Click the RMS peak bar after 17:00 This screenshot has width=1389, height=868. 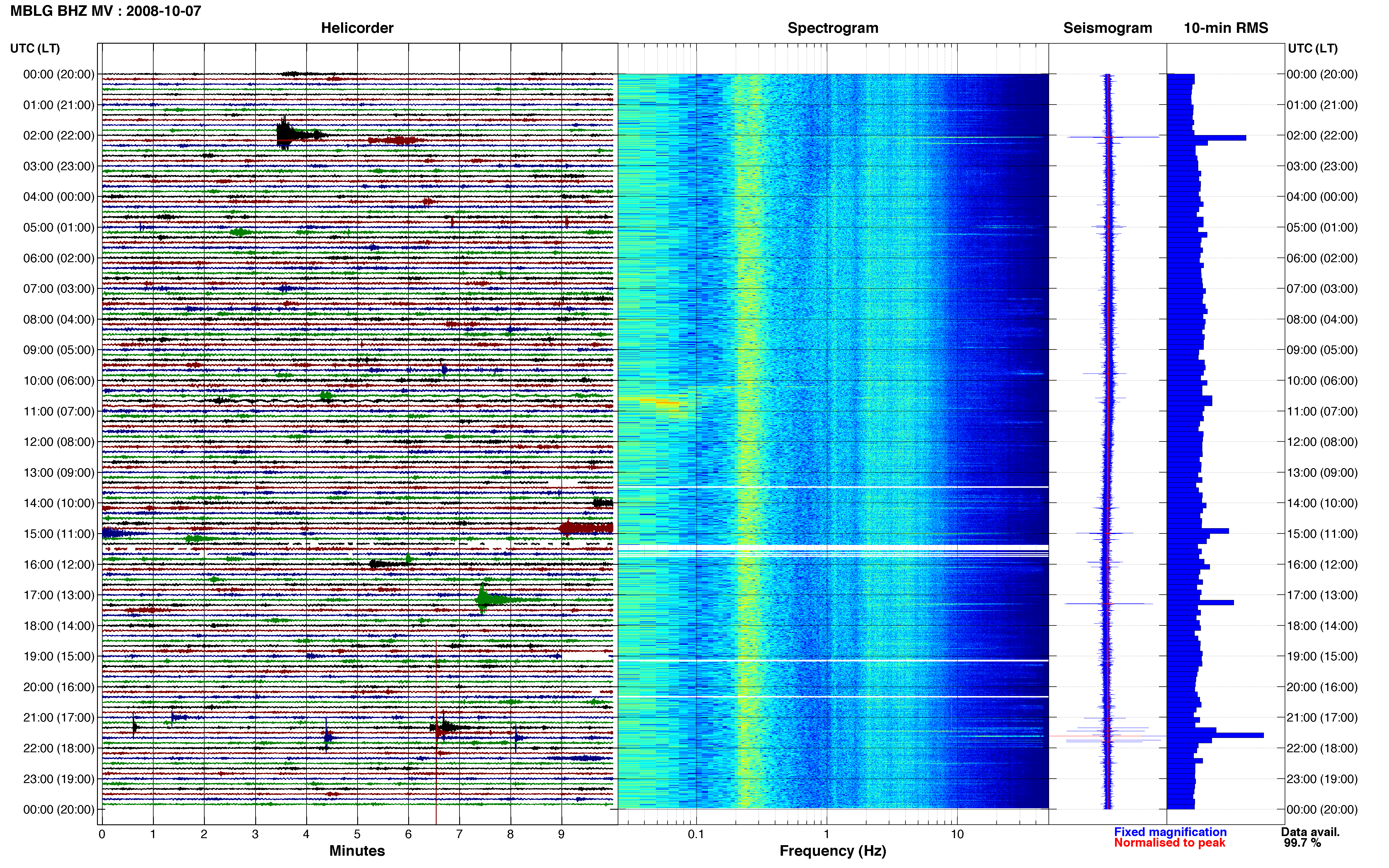tap(1200, 603)
